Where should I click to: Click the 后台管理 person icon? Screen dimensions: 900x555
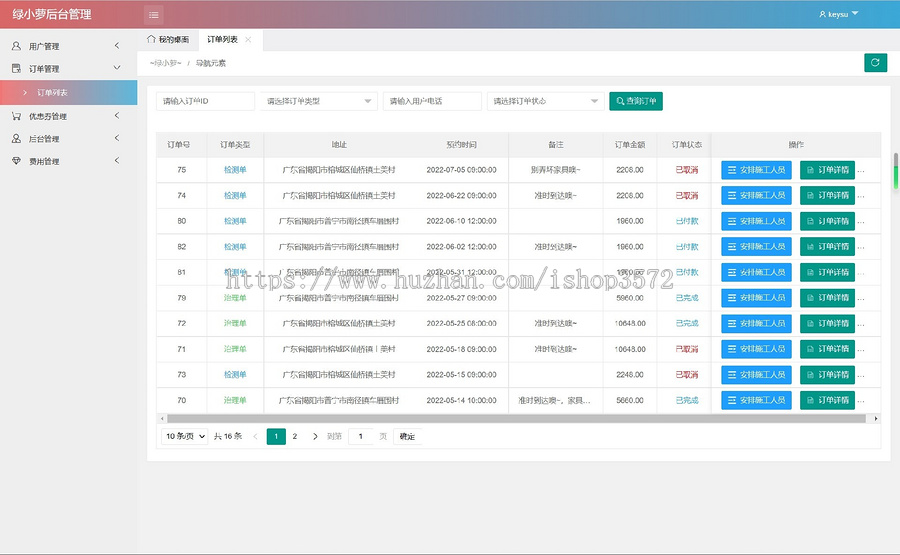[x=16, y=138]
